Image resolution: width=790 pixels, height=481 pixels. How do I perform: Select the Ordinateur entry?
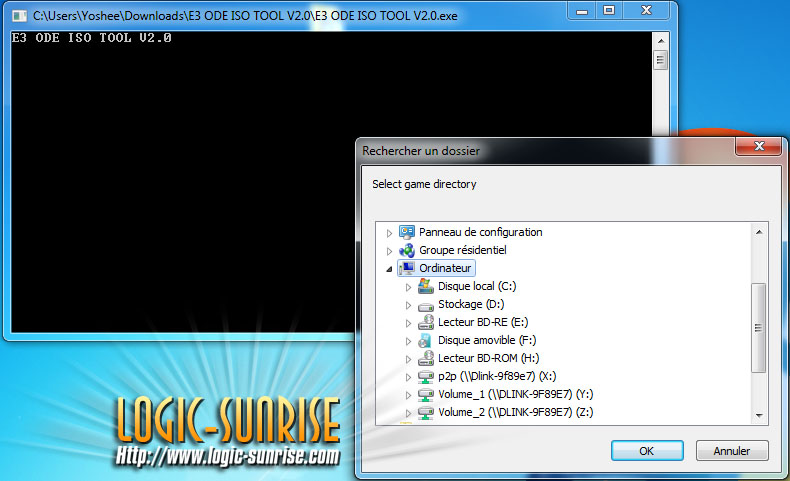[x=445, y=268]
